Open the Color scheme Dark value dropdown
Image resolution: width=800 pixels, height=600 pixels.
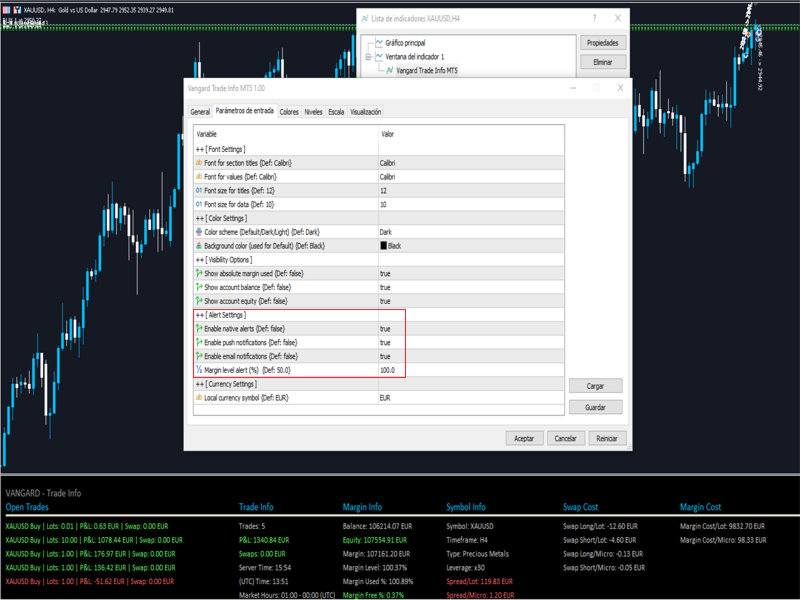coord(471,232)
